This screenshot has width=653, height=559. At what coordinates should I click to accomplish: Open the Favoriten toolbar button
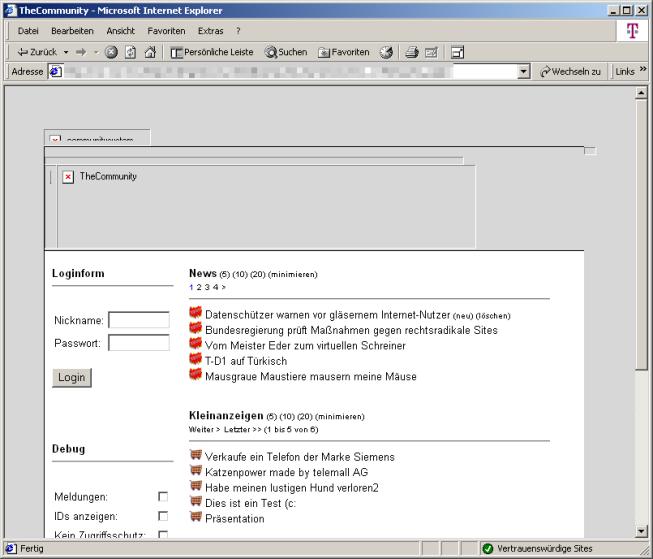coord(344,52)
